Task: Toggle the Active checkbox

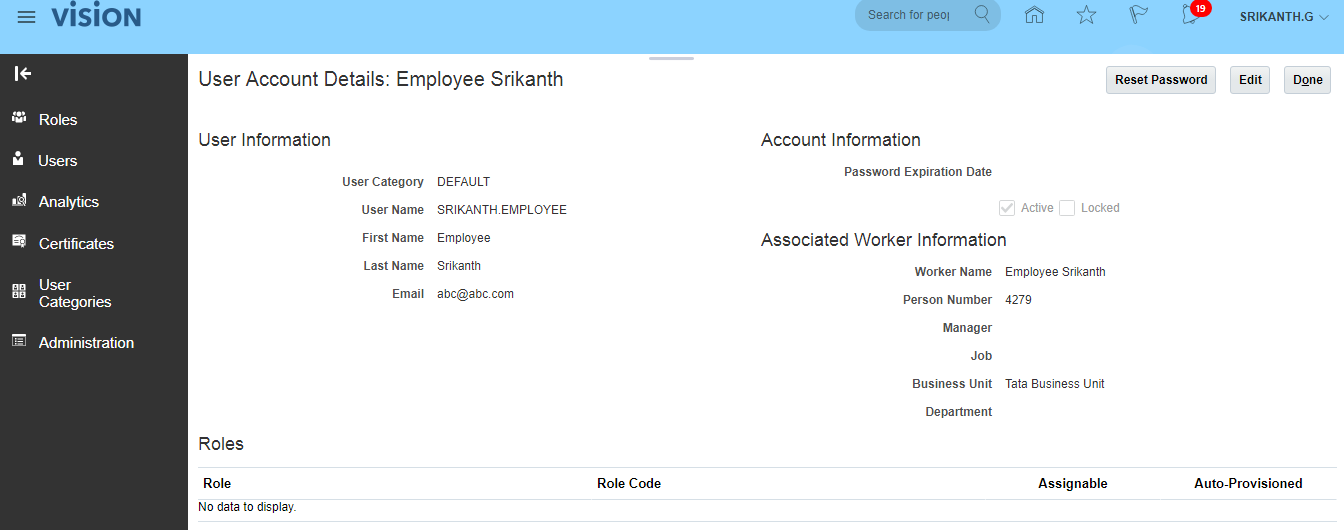Action: click(x=1007, y=208)
